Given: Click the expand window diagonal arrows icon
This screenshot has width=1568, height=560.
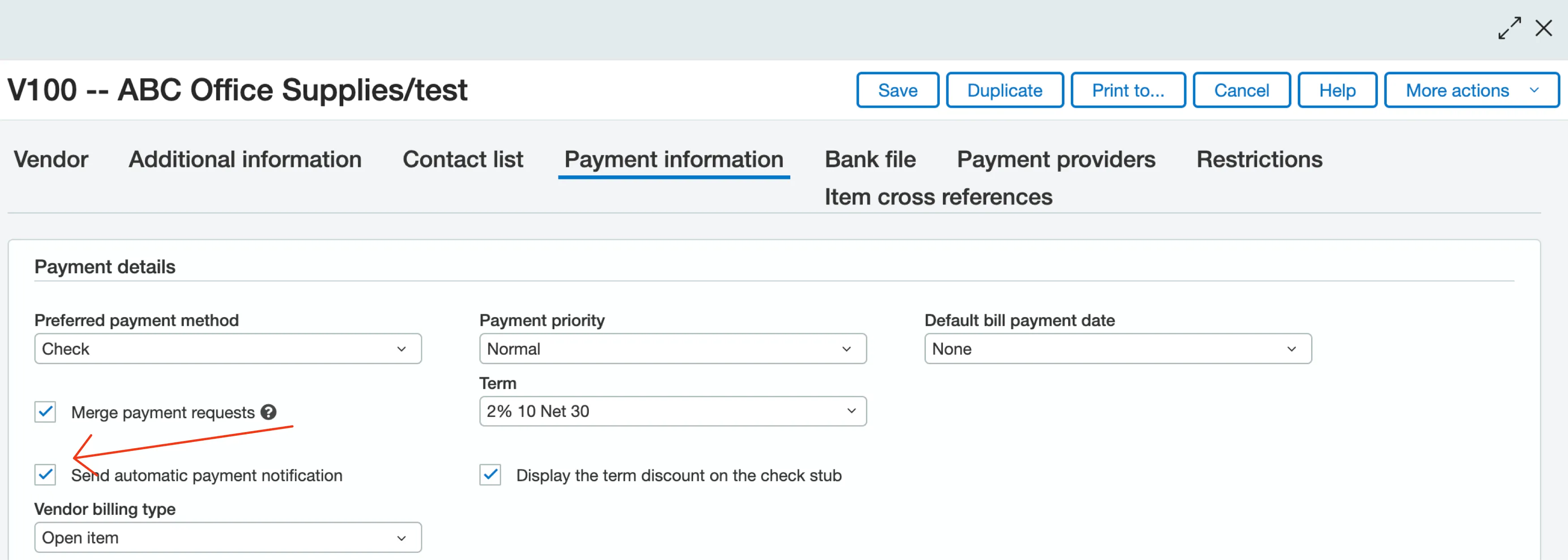Looking at the screenshot, I should (x=1509, y=28).
